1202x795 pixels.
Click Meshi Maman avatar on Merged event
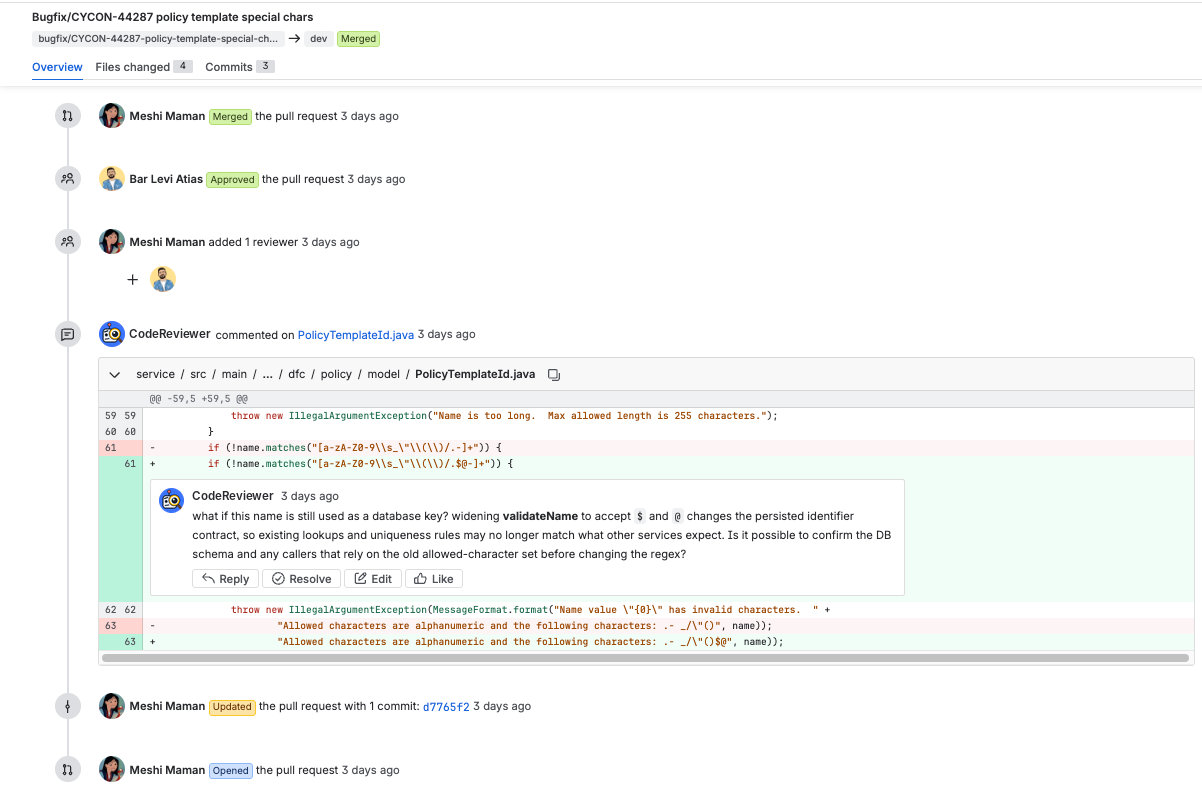point(112,116)
